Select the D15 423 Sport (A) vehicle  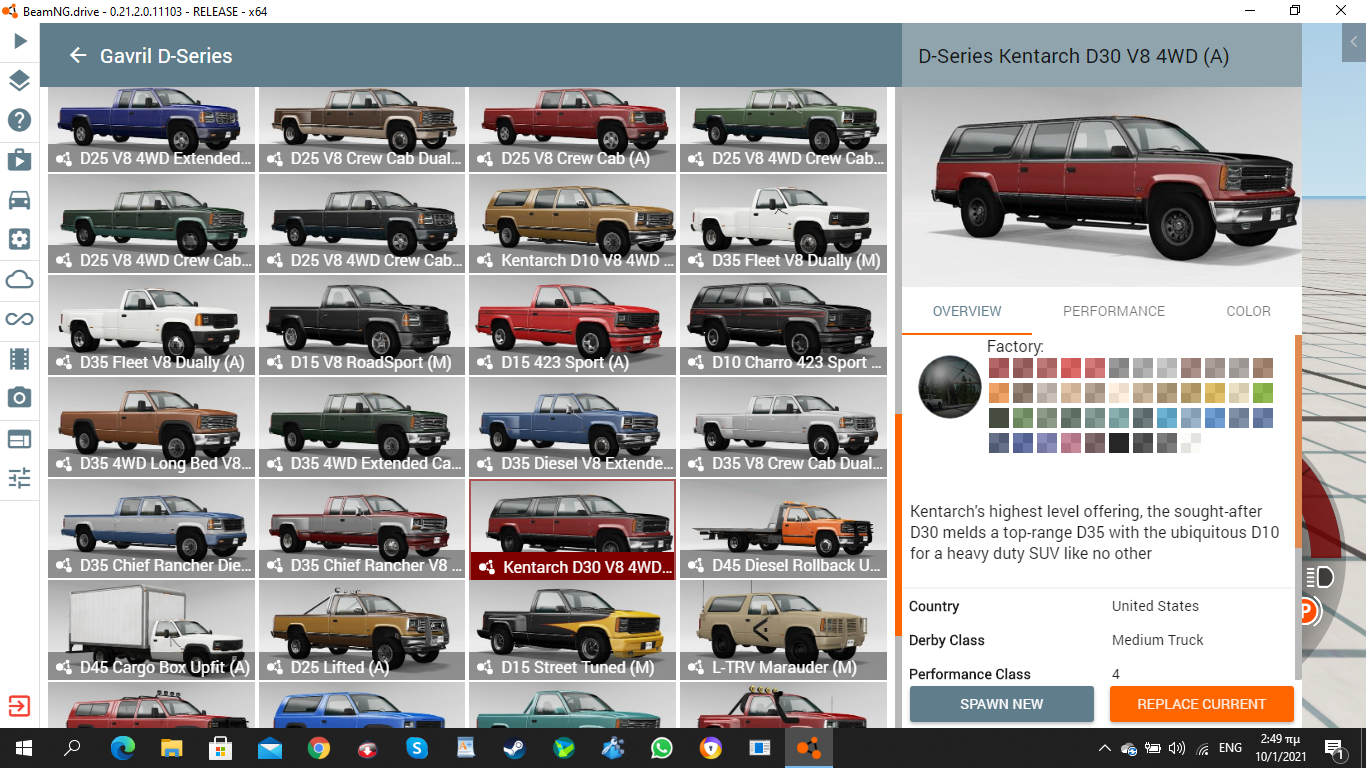(x=573, y=326)
